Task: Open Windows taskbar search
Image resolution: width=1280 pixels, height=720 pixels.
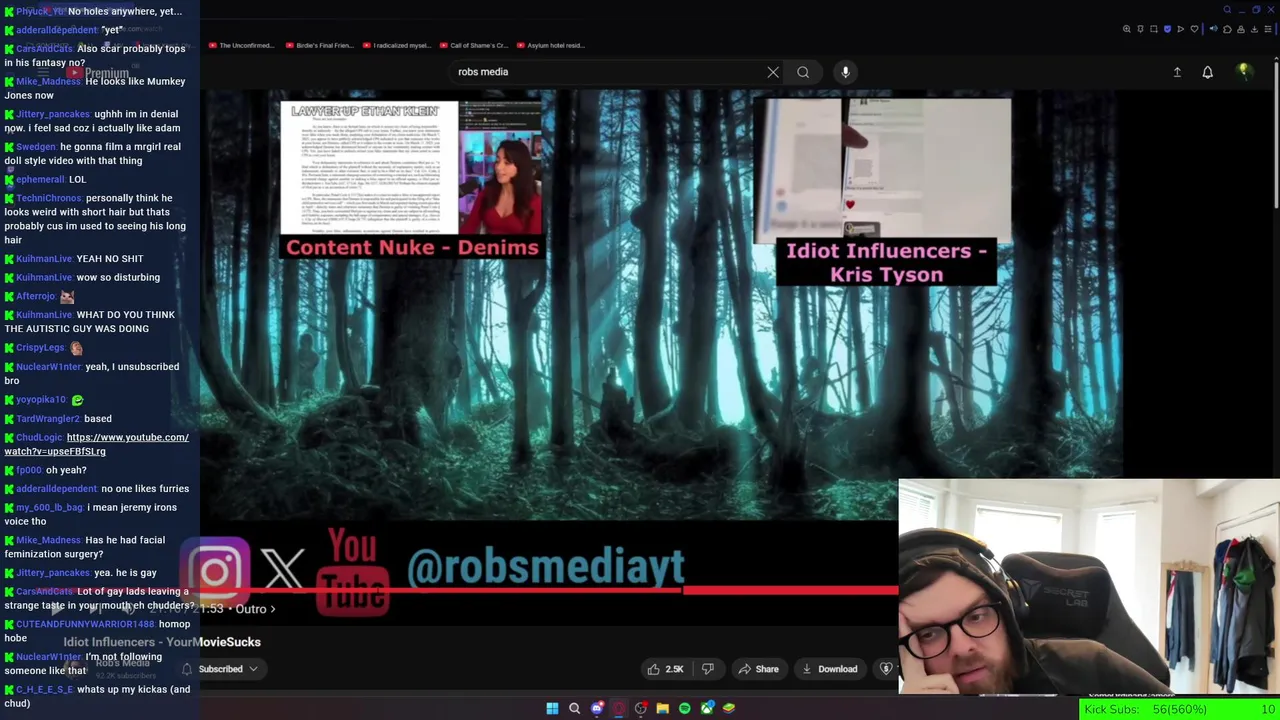Action: pyautogui.click(x=574, y=708)
